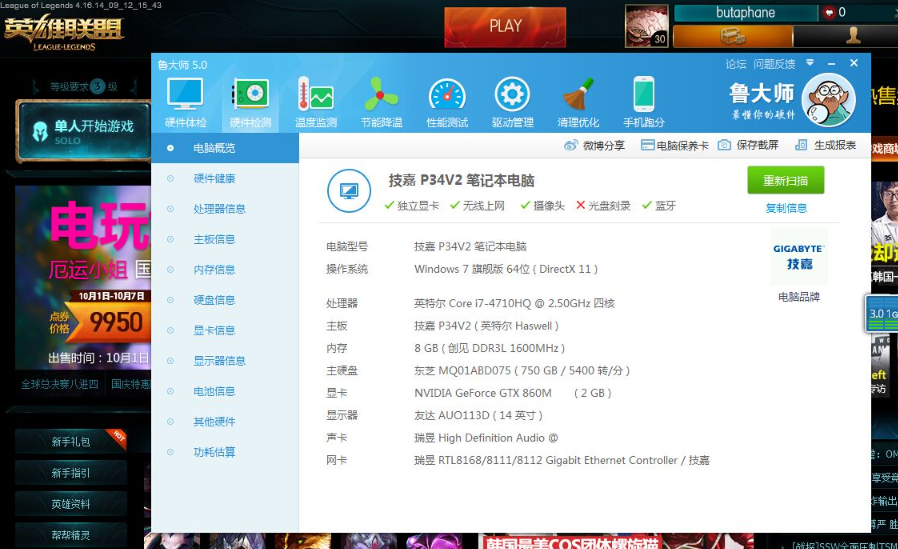
Task: Open 清理优化 broom icon
Action: (x=578, y=95)
